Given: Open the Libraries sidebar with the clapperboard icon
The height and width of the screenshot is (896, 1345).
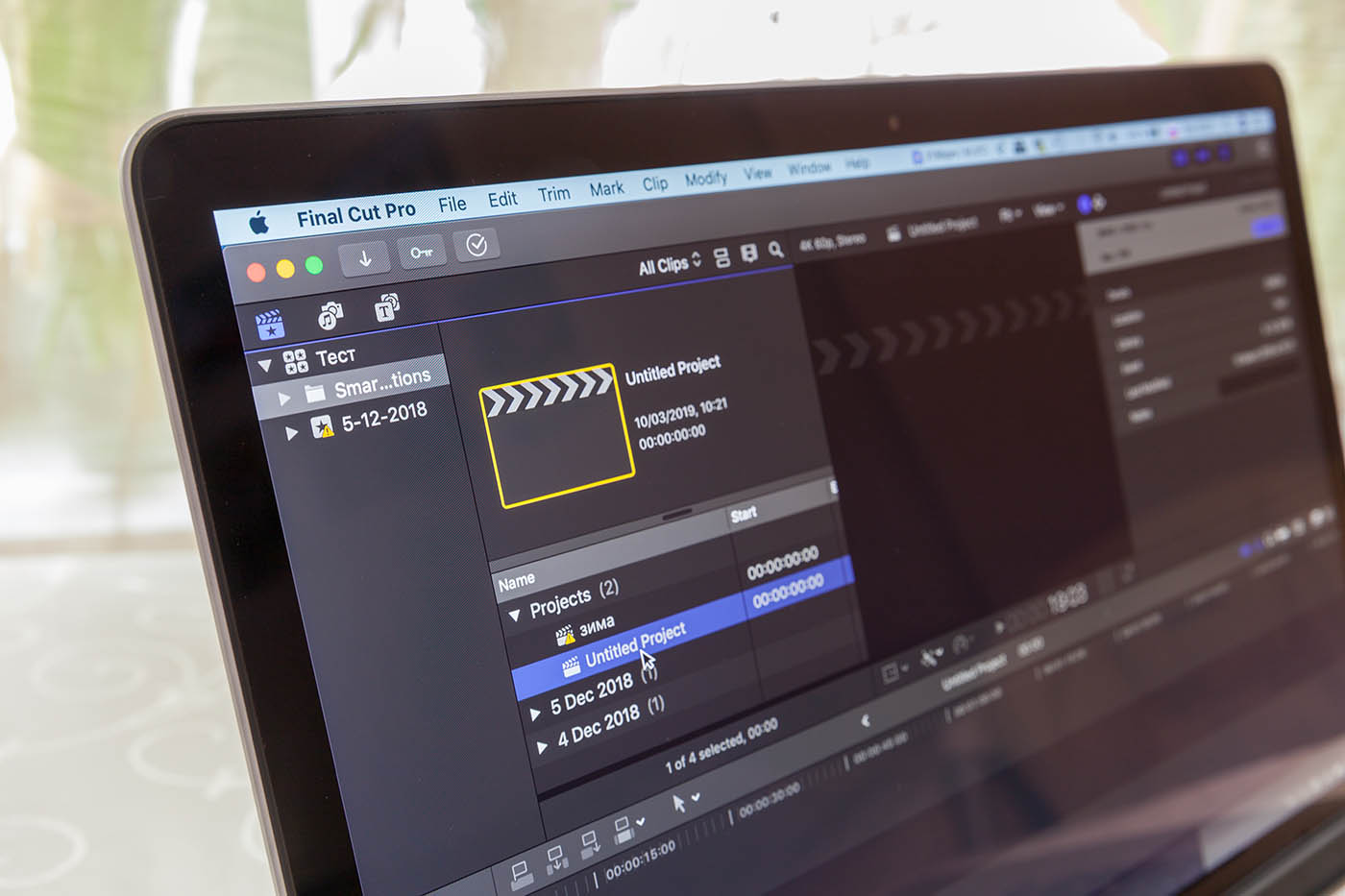Looking at the screenshot, I should [x=272, y=324].
